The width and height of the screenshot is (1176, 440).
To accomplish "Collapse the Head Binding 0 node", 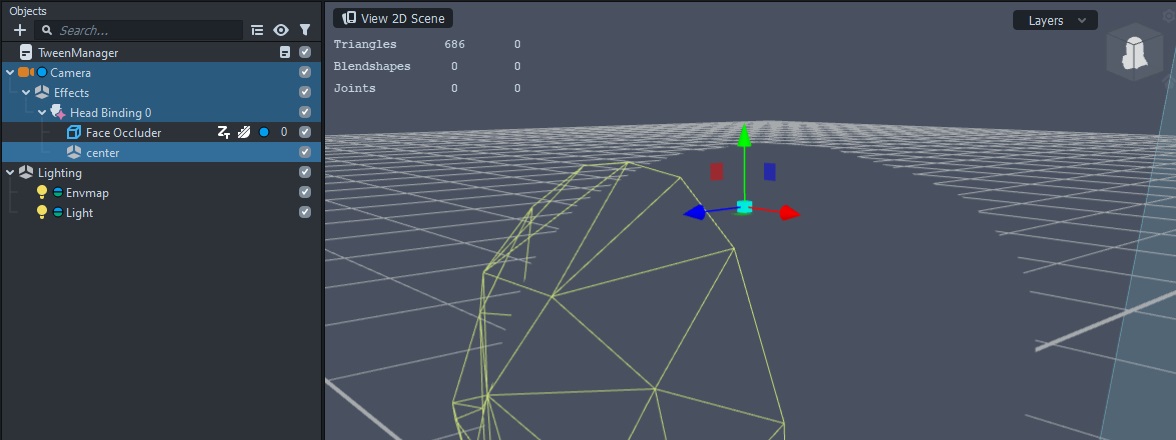I will pos(42,112).
